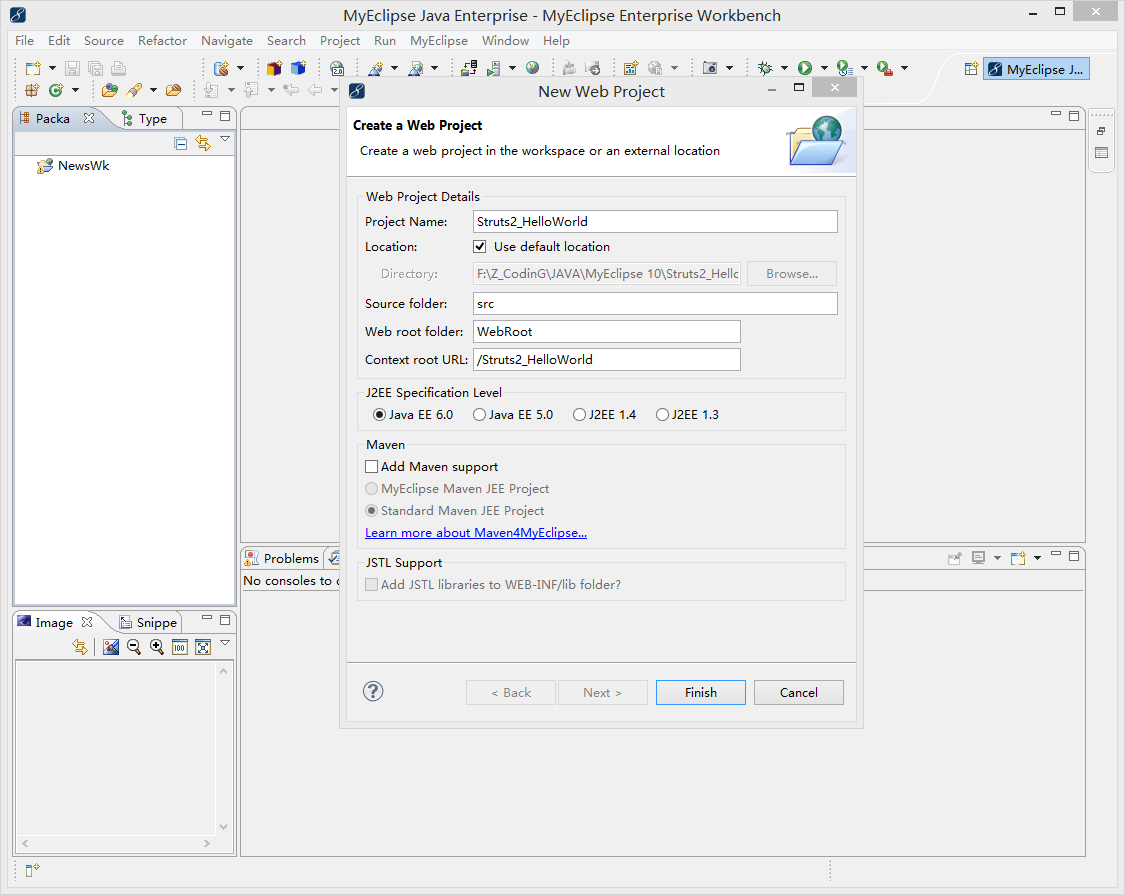Click the Source folder input field

(x=655, y=304)
